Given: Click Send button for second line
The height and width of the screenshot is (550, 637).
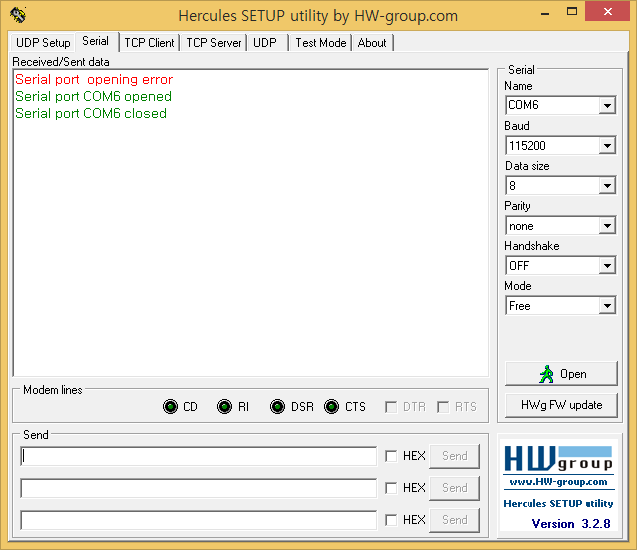Looking at the screenshot, I should (x=455, y=488).
